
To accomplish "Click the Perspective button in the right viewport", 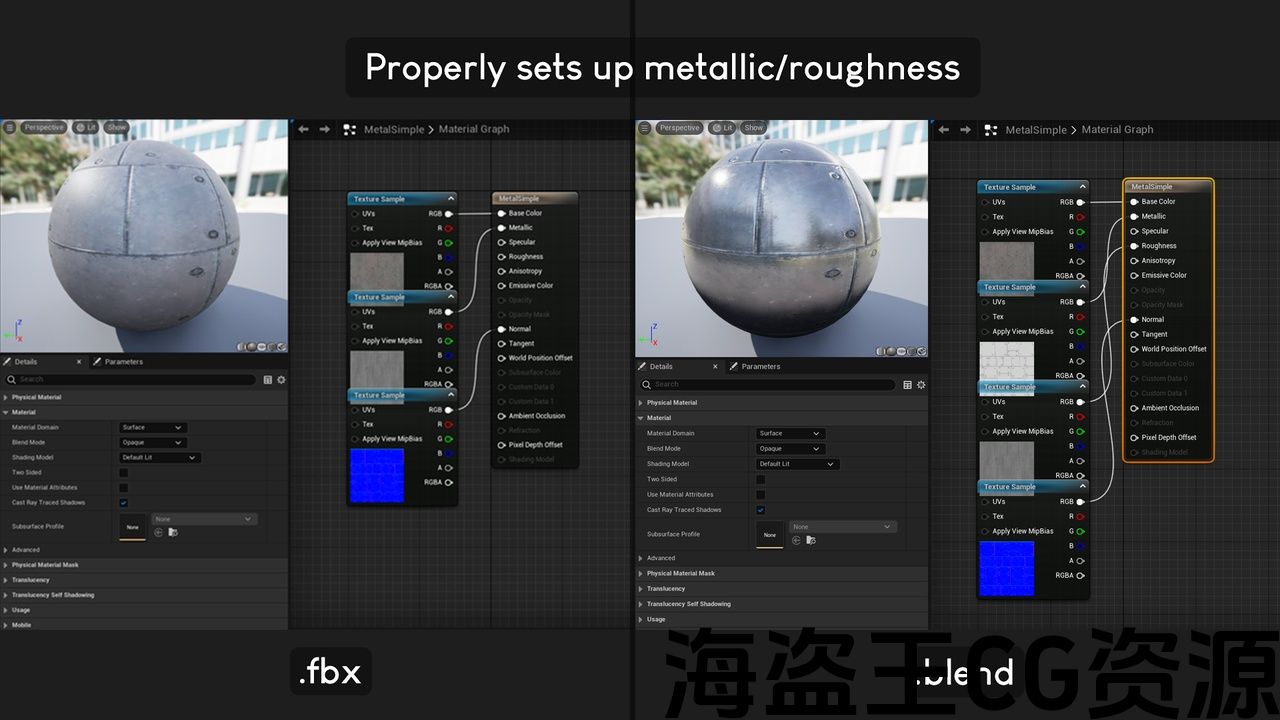I will coord(675,128).
